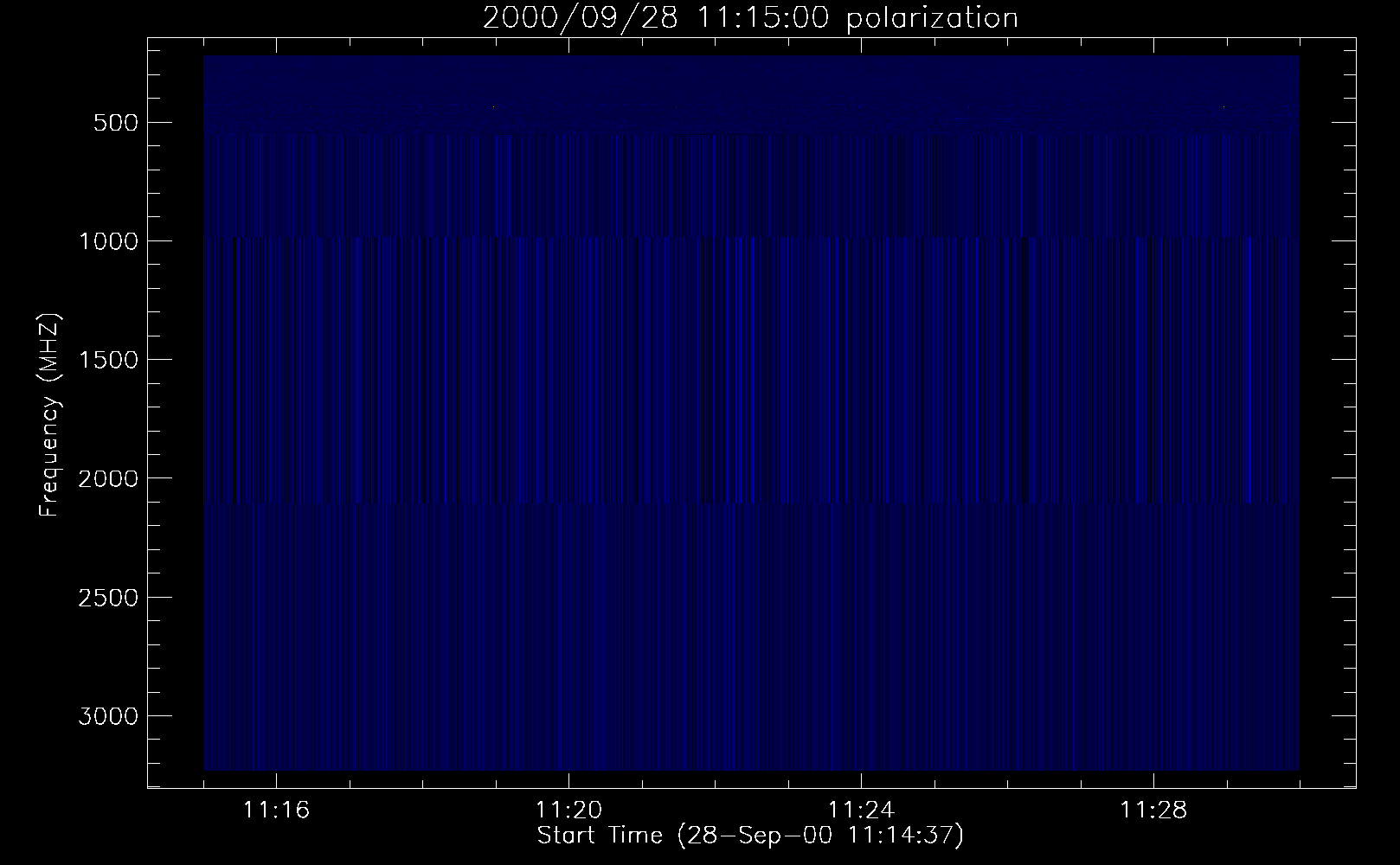Click the 11:24 time tick label
The height and width of the screenshot is (865, 1400).
click(861, 811)
